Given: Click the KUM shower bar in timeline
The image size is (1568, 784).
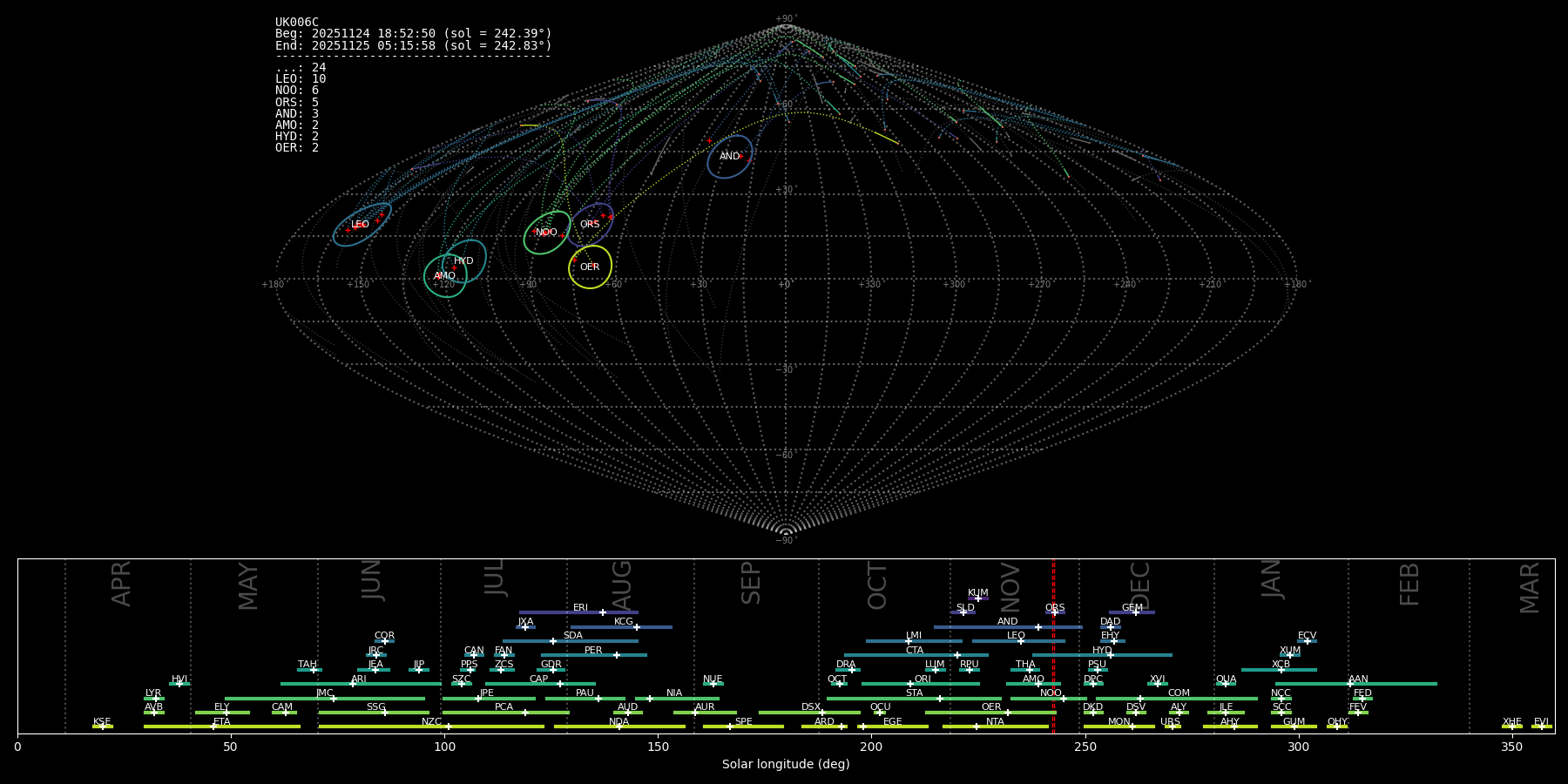Looking at the screenshot, I should tap(977, 598).
